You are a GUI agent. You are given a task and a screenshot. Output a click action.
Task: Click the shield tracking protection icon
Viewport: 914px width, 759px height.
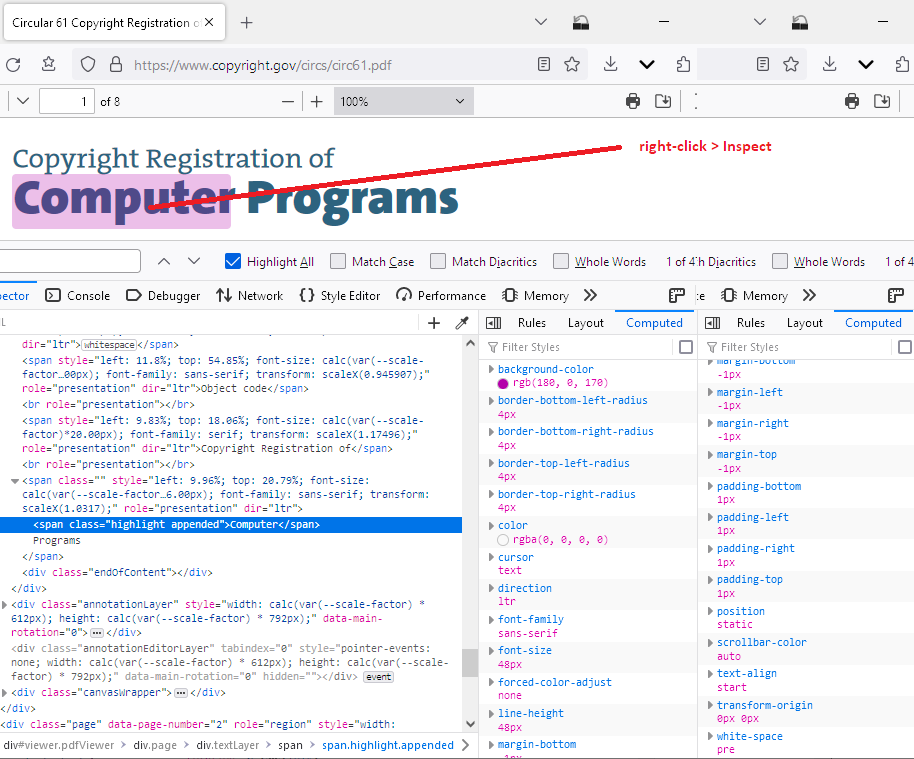click(x=88, y=64)
